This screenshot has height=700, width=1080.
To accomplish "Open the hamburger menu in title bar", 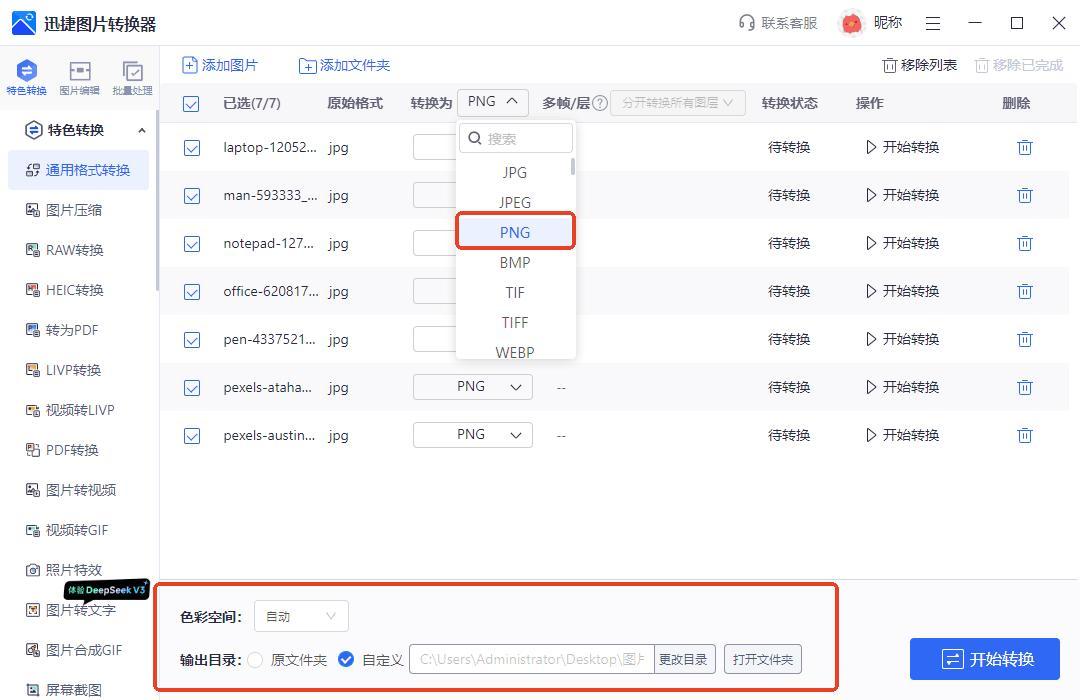I will pos(932,23).
